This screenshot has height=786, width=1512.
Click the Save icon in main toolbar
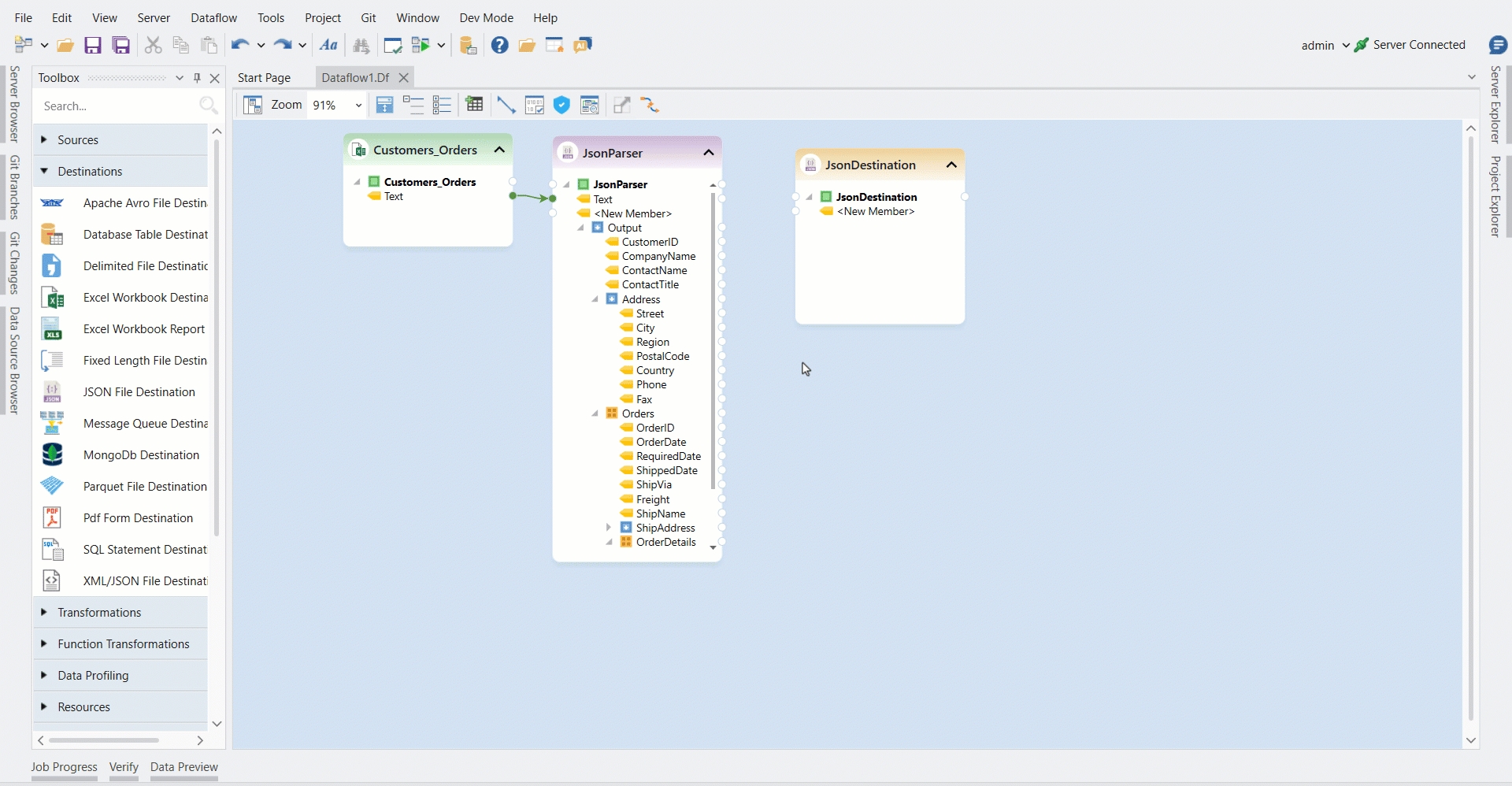[93, 46]
